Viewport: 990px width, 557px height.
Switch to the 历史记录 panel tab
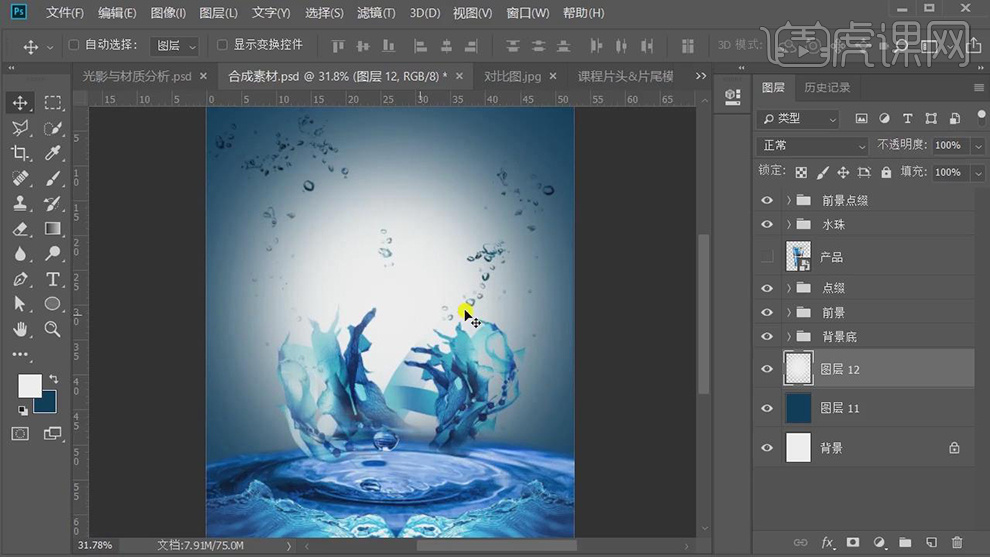pyautogui.click(x=827, y=88)
